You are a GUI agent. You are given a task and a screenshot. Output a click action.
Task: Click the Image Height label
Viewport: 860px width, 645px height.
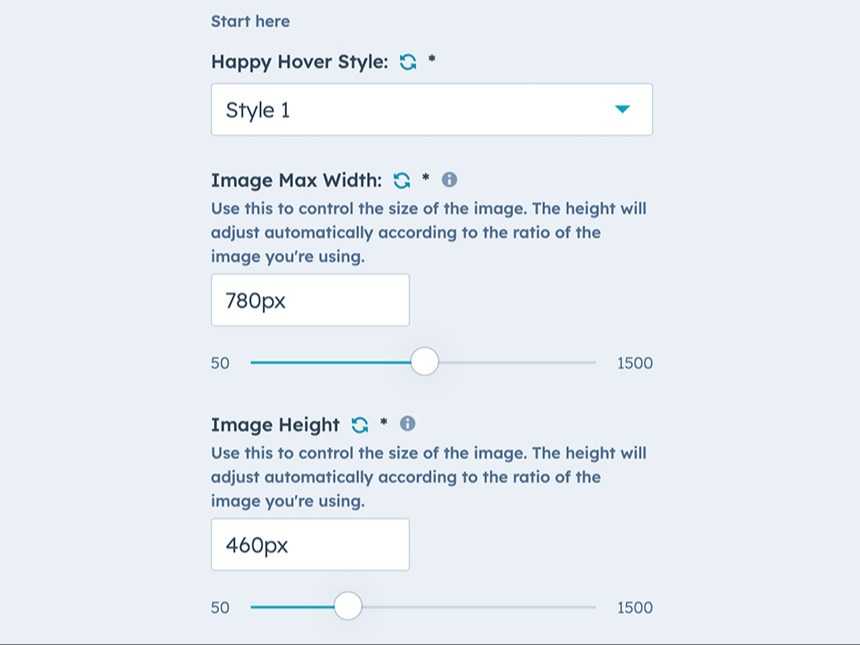(274, 424)
